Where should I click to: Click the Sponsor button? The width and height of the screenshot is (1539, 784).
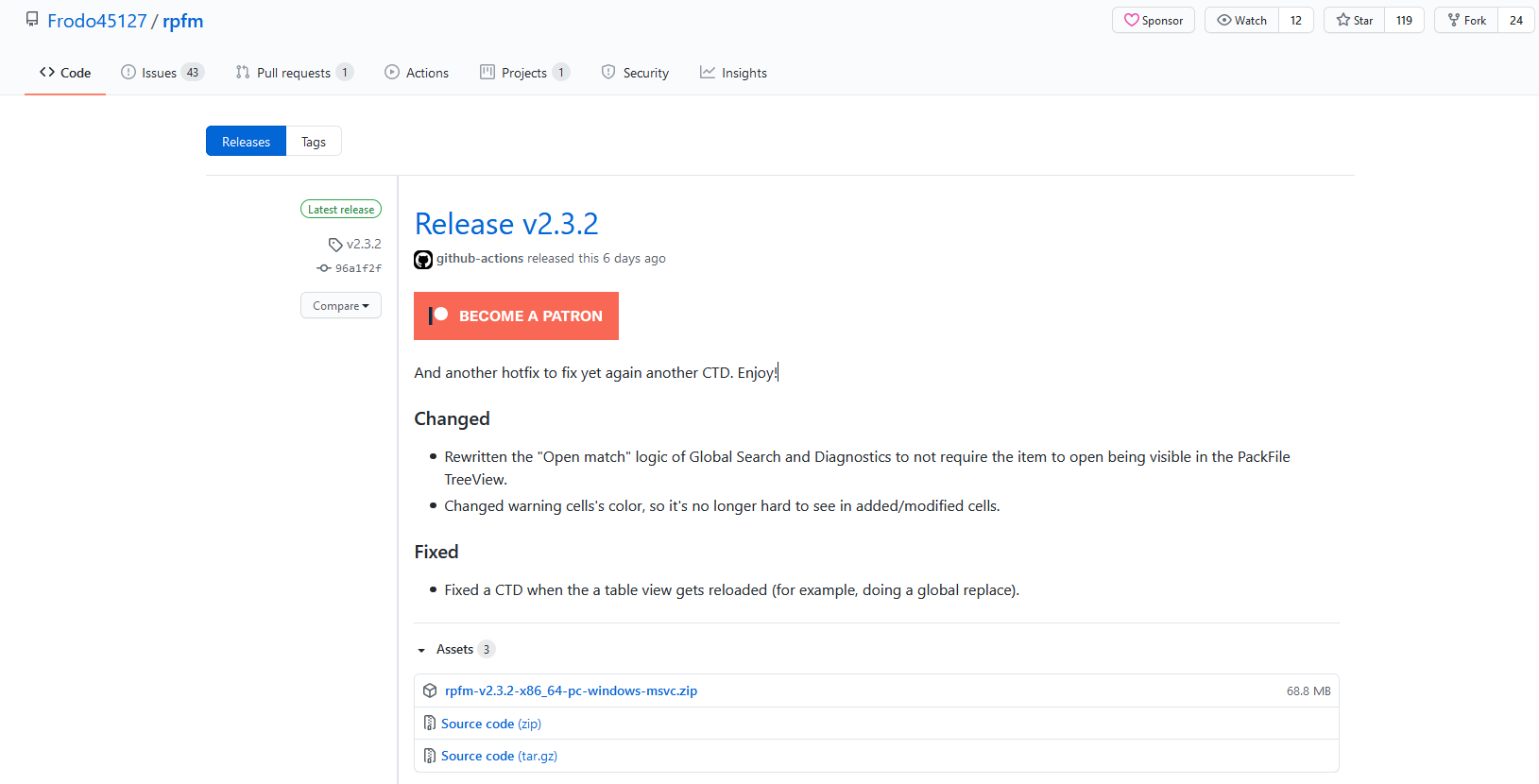pyautogui.click(x=1154, y=20)
